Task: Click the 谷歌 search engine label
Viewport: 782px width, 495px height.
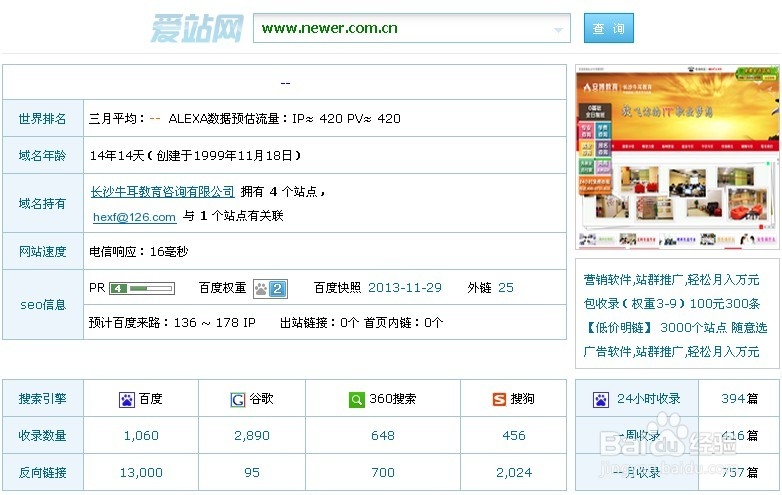Action: tap(261, 399)
